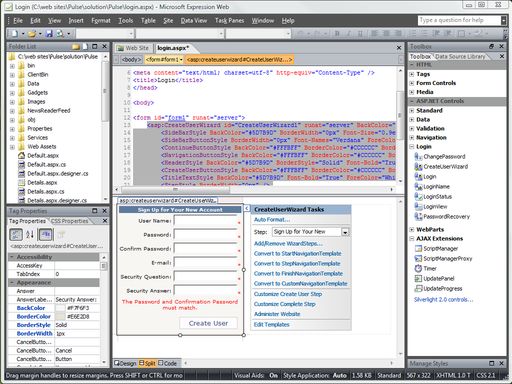Screen dimensions: 512x384
Task: Click the help question search box
Action: (x=459, y=20)
